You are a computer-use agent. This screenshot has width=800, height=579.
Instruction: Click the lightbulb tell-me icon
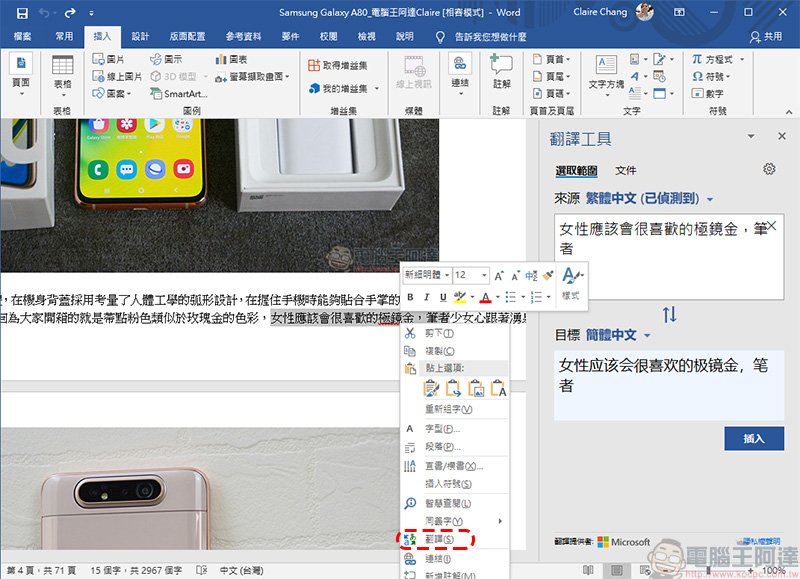tap(440, 37)
